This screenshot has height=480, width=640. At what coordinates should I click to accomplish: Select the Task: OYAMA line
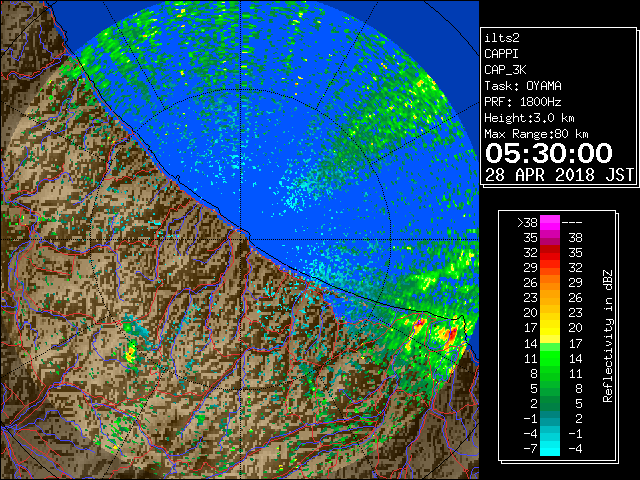click(x=523, y=86)
